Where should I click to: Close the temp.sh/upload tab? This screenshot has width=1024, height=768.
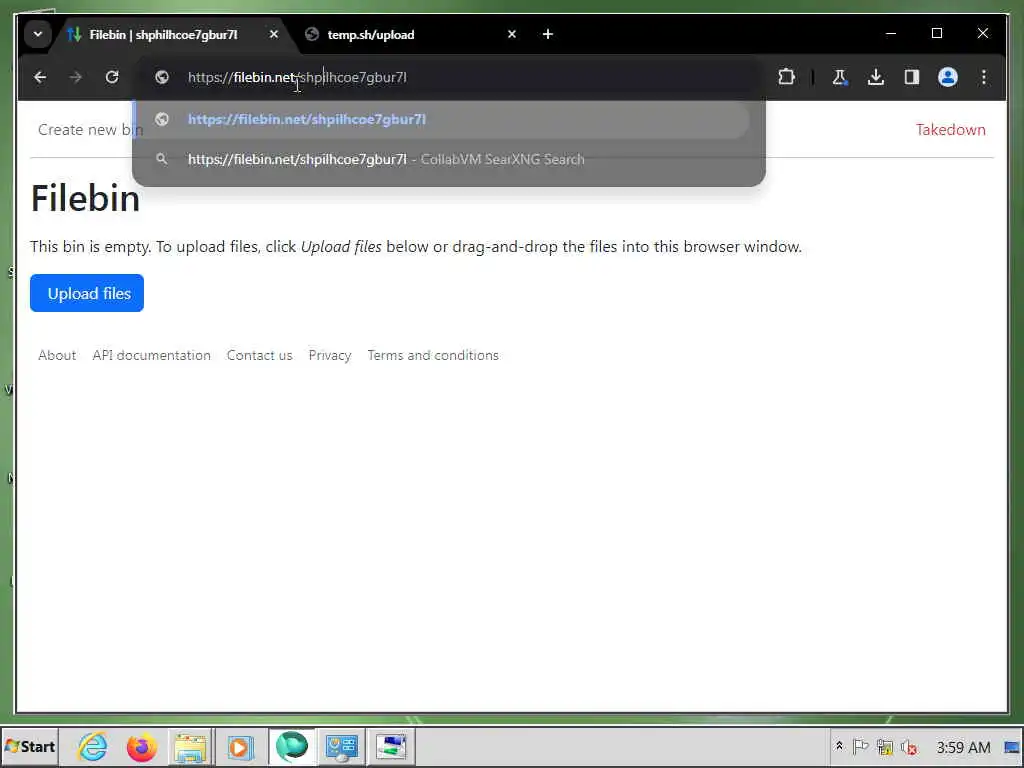tap(512, 34)
